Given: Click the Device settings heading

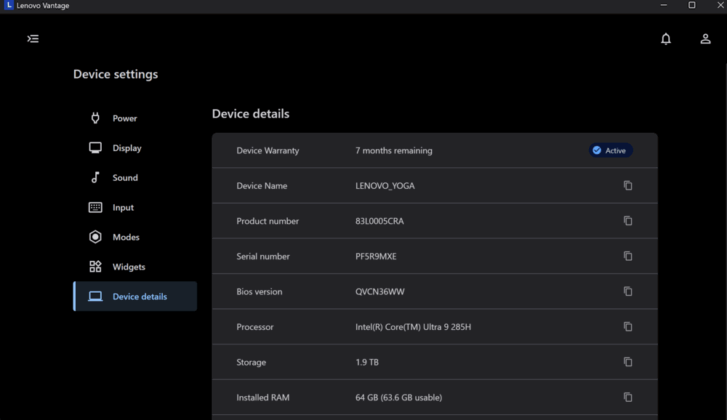Looking at the screenshot, I should 115,74.
